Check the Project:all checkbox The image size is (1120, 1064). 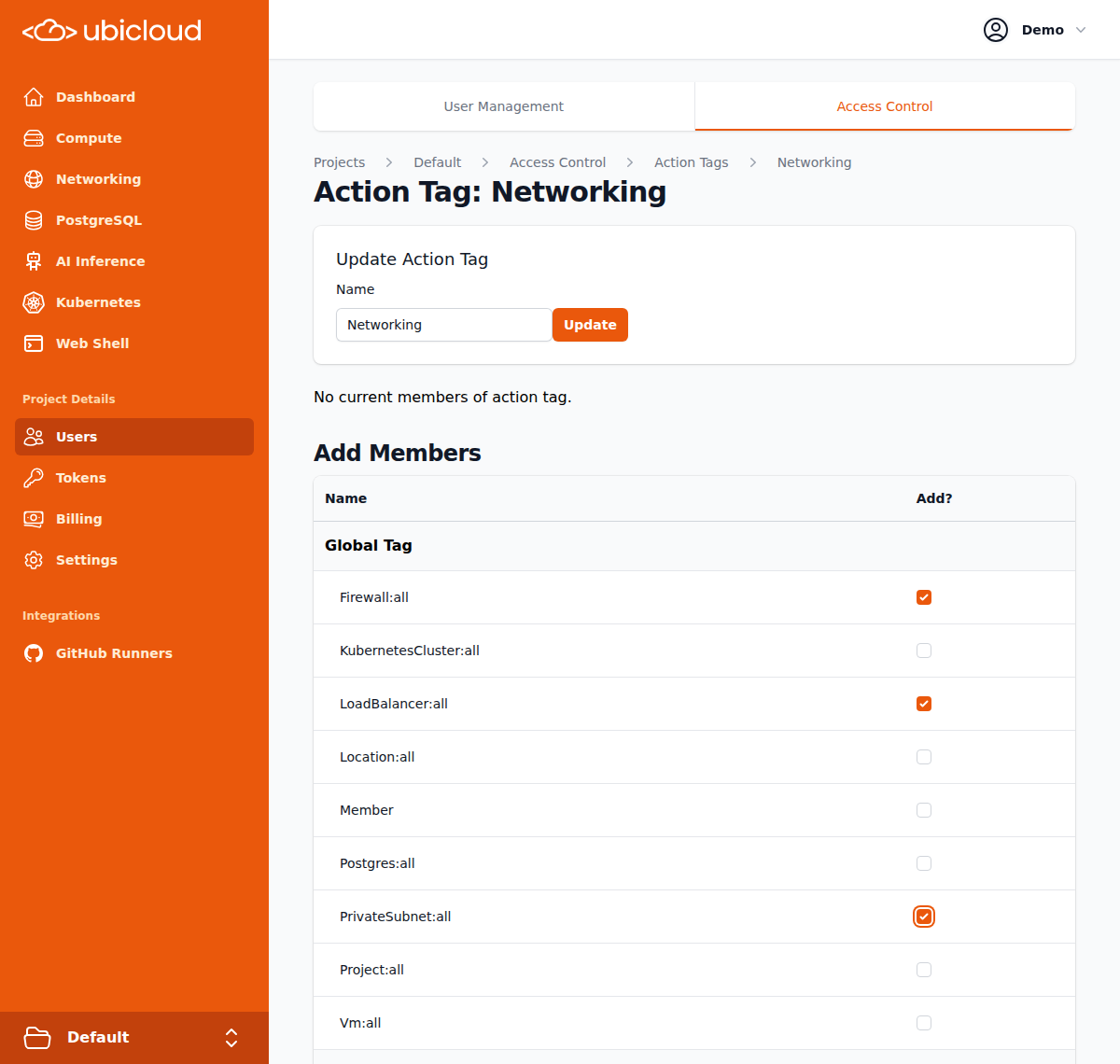point(924,970)
